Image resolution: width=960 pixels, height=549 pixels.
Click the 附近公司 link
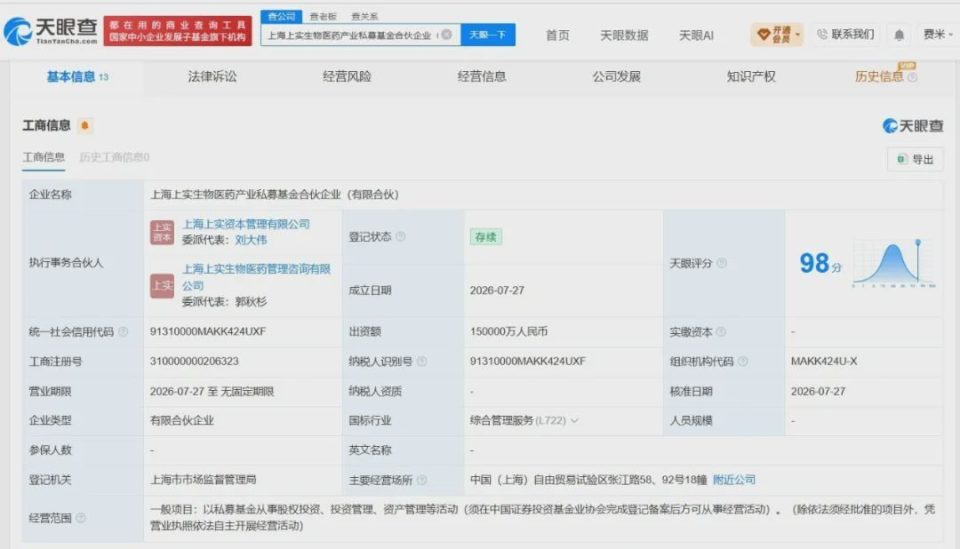(x=734, y=480)
